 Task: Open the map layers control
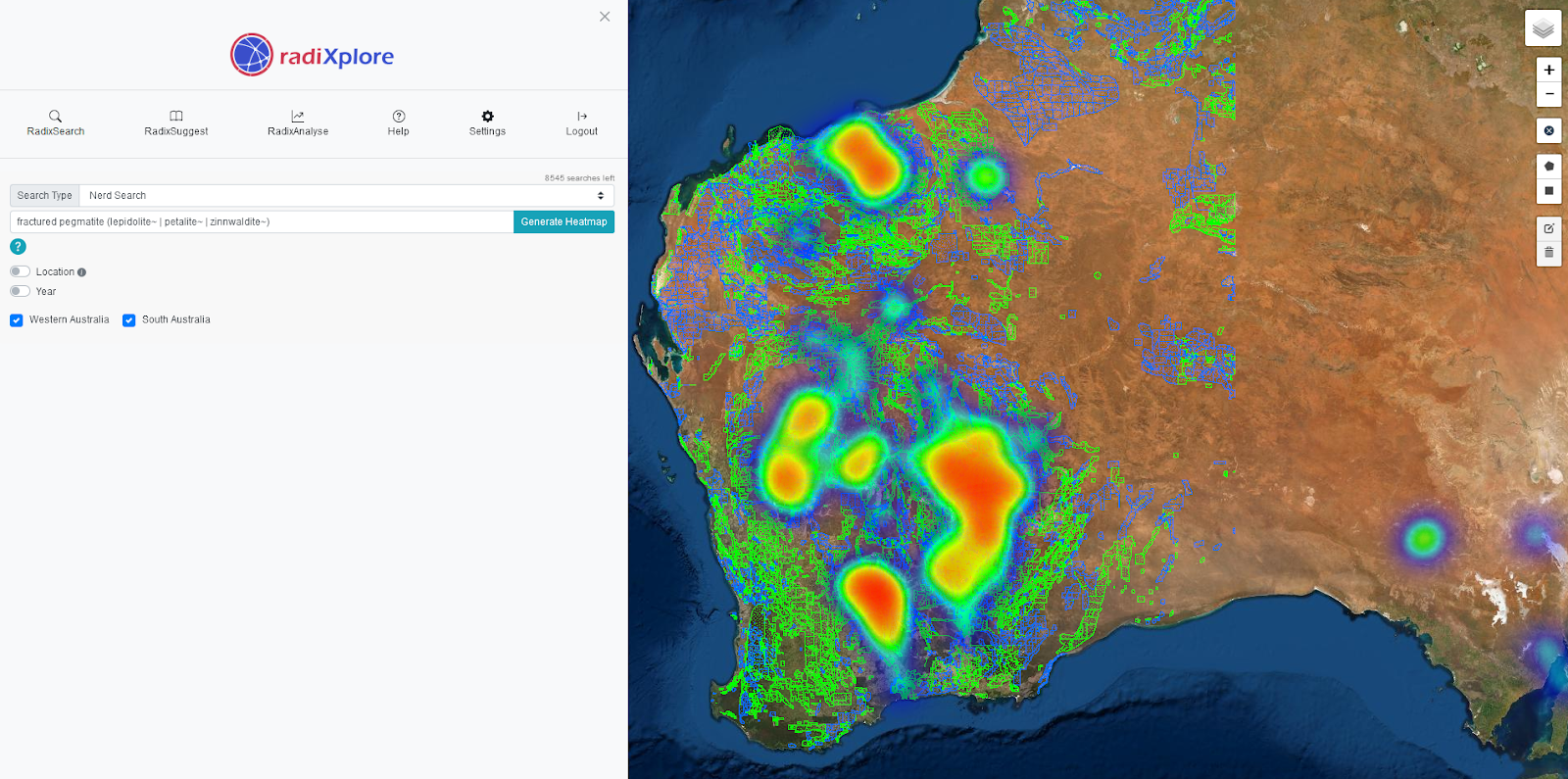[1543, 28]
